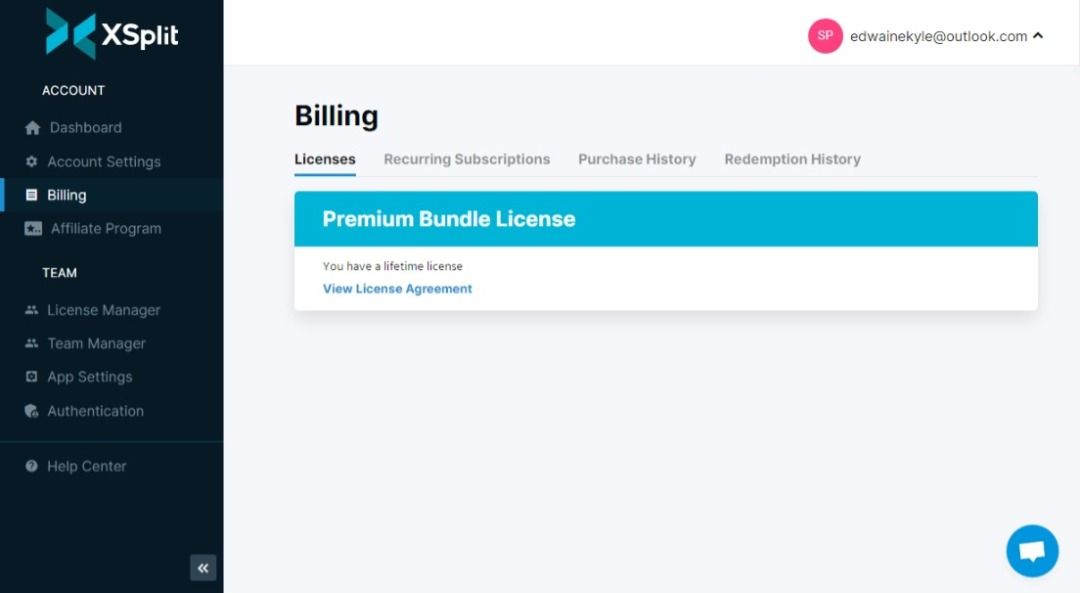1080x593 pixels.
Task: Click the Billing document icon in sidebar
Action: click(33, 194)
